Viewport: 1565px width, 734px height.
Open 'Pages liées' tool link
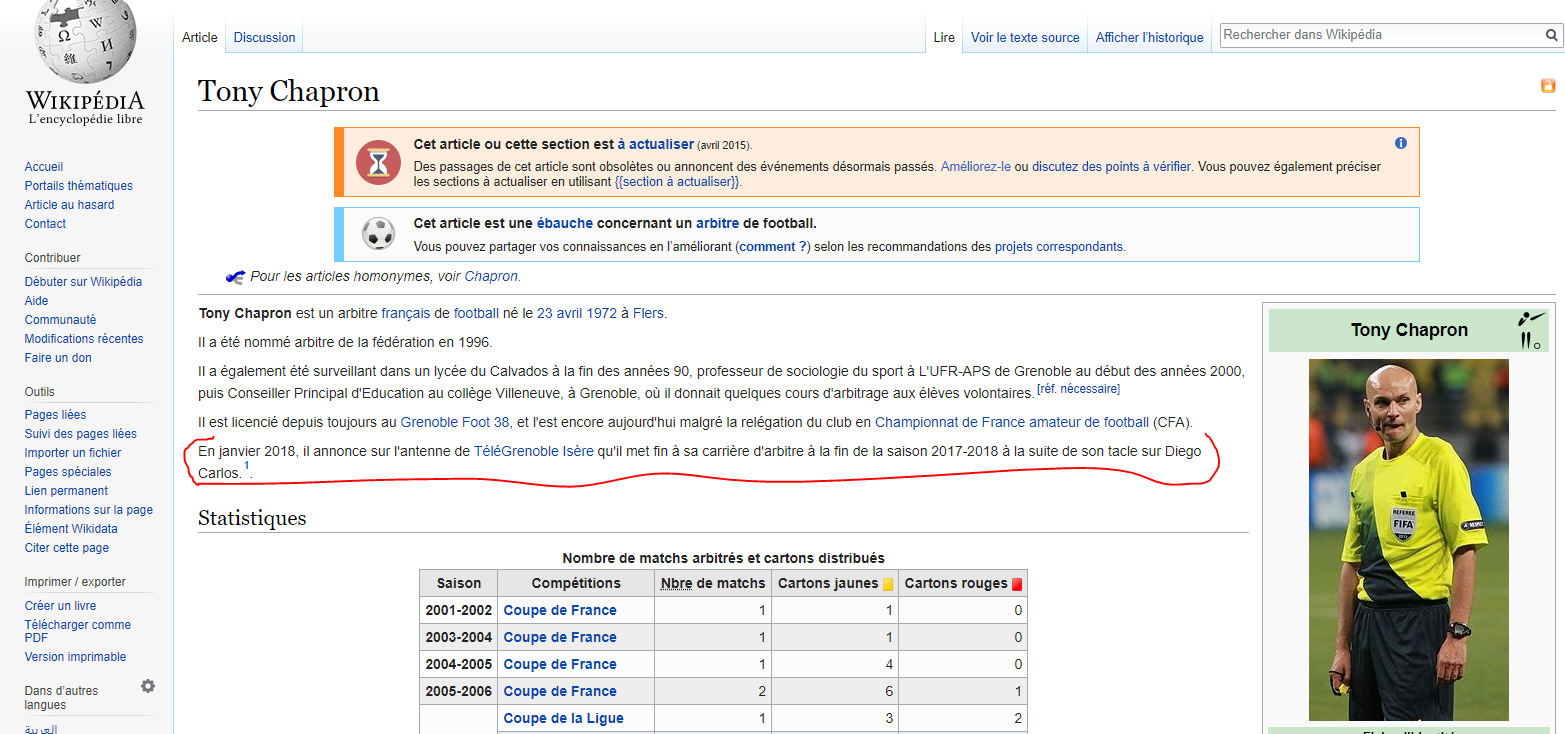(56, 415)
